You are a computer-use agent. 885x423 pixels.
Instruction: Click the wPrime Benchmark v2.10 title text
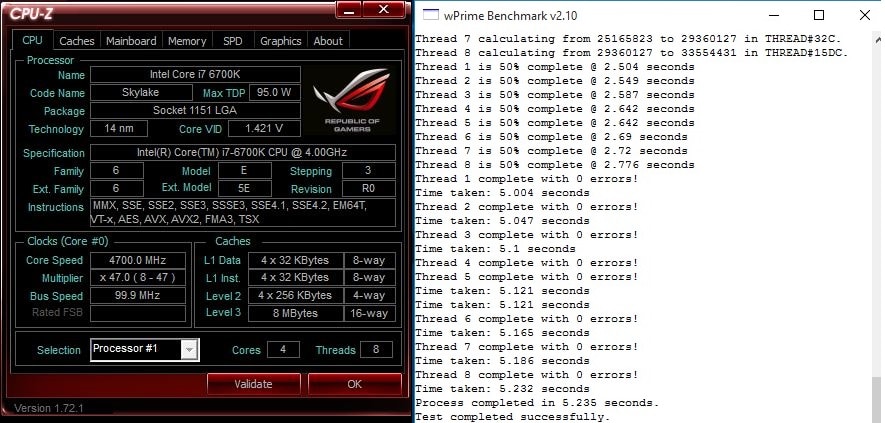(511, 15)
